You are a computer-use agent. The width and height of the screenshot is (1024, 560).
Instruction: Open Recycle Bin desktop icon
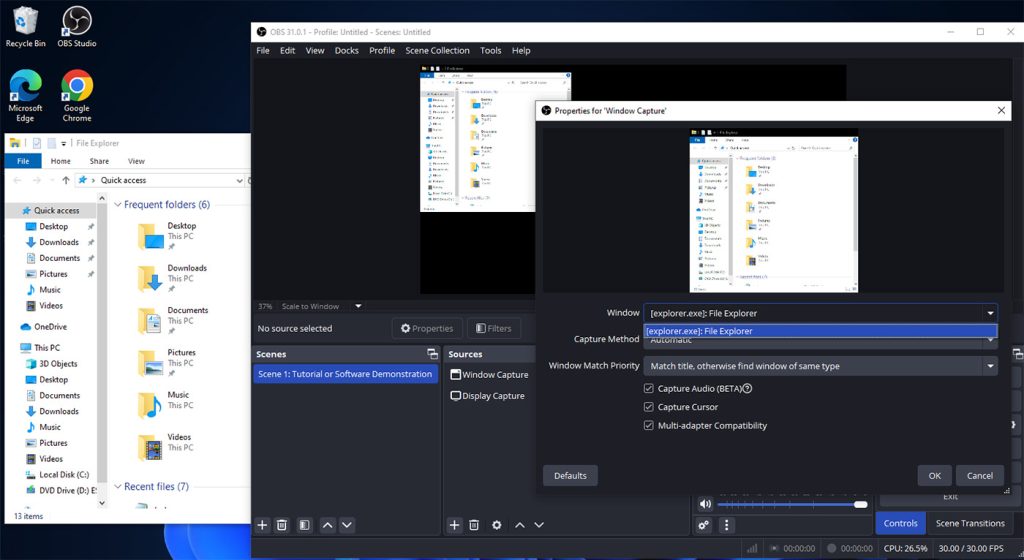pyautogui.click(x=25, y=27)
